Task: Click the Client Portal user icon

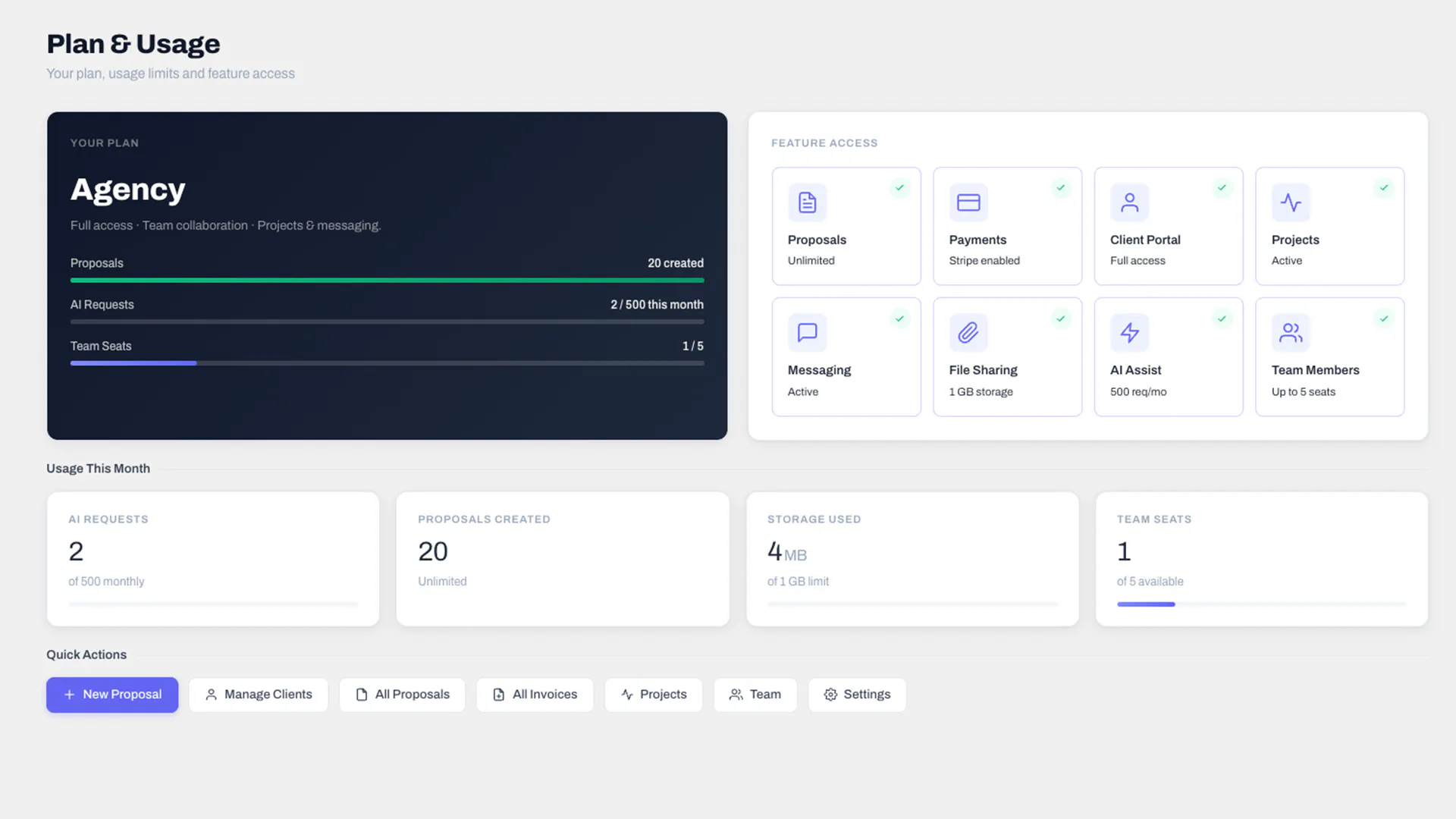Action: click(x=1129, y=202)
